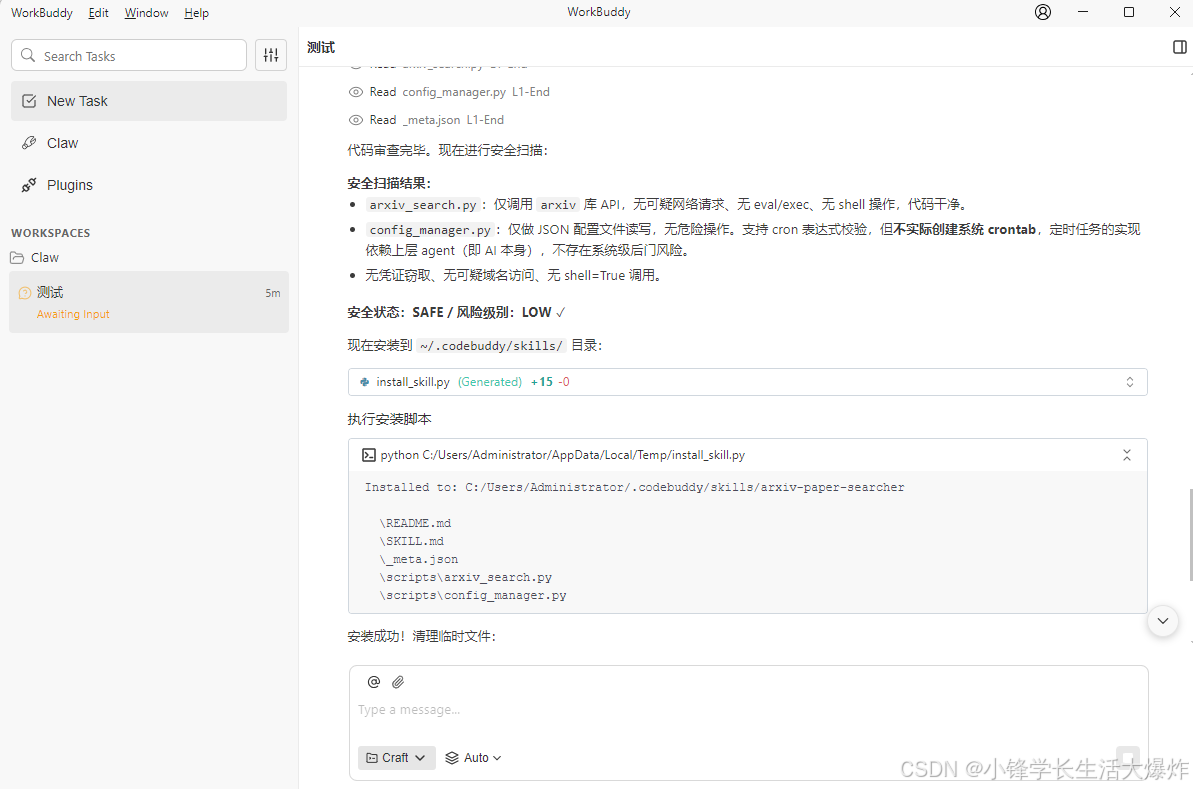Click the 安全扫描结果 heading
Viewport: 1193px width, 789px height.
point(390,183)
